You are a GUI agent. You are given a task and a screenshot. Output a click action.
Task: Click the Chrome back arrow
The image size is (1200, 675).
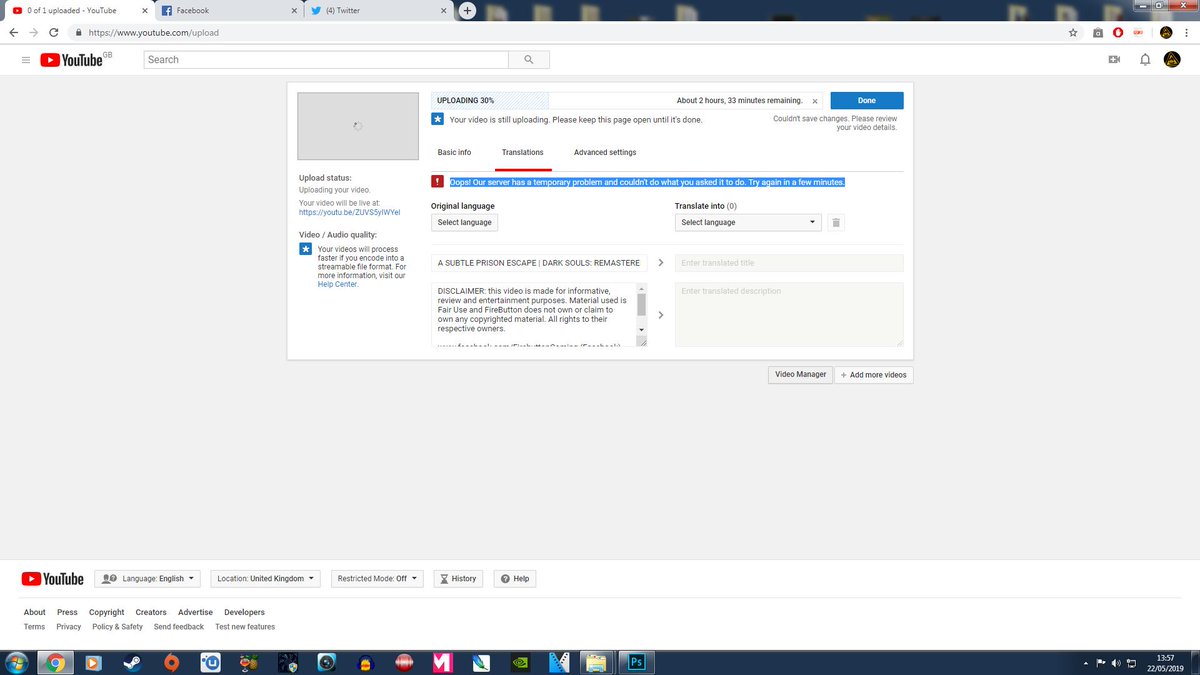pyautogui.click(x=13, y=32)
